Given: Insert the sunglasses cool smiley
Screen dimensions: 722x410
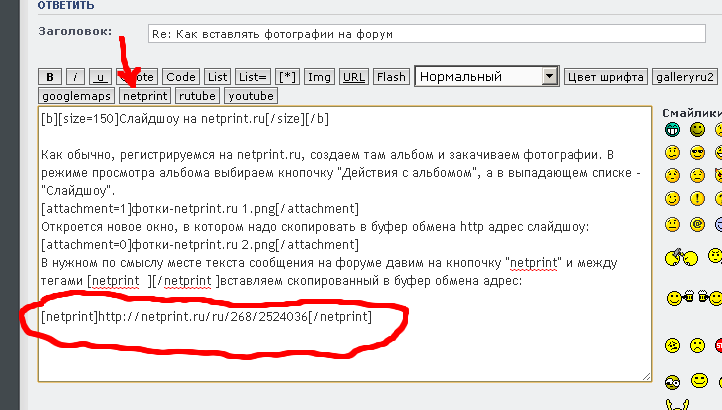Looking at the screenshot, I should 697,153.
